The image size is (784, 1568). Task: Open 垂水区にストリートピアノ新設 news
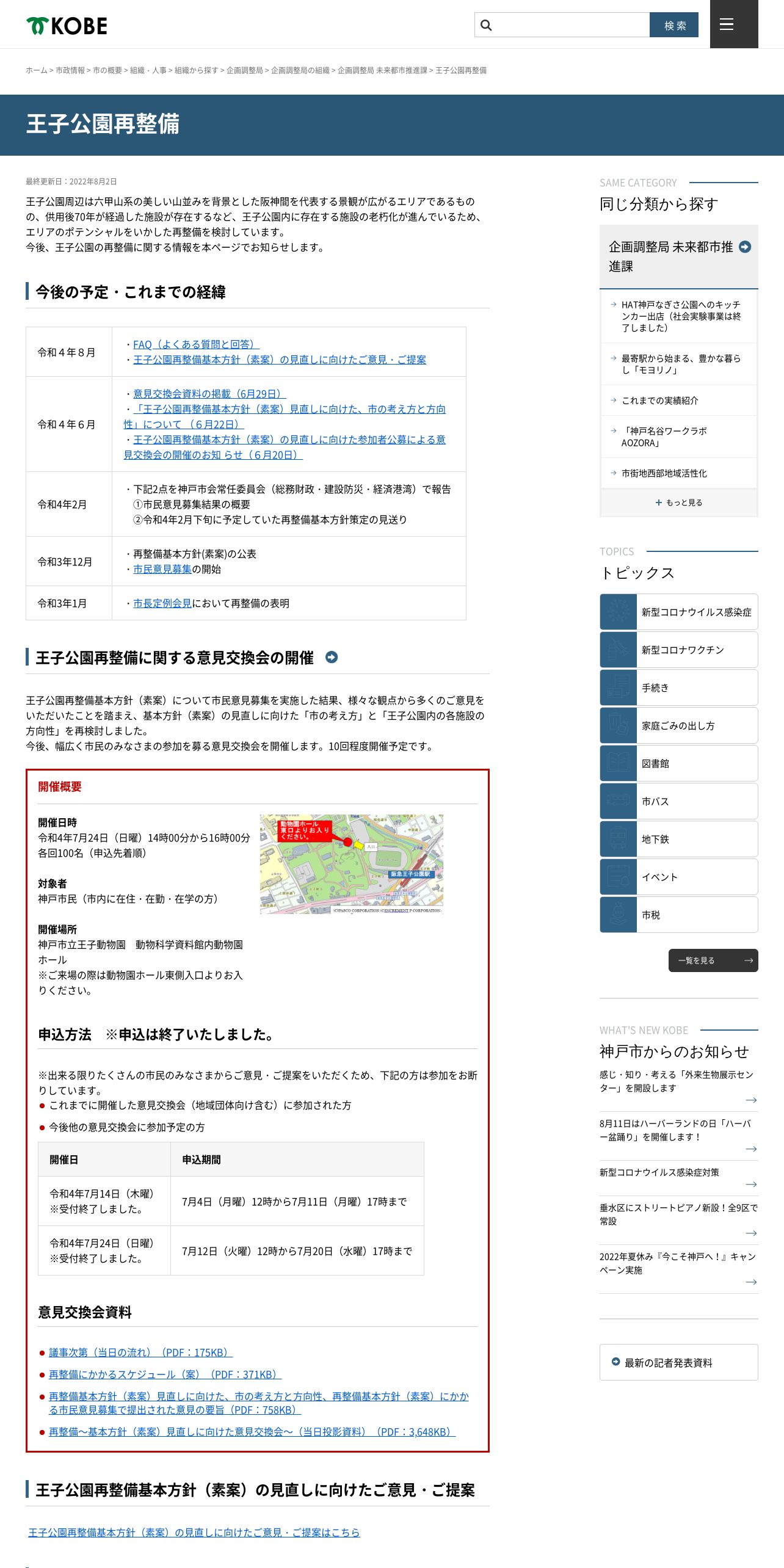click(678, 1214)
